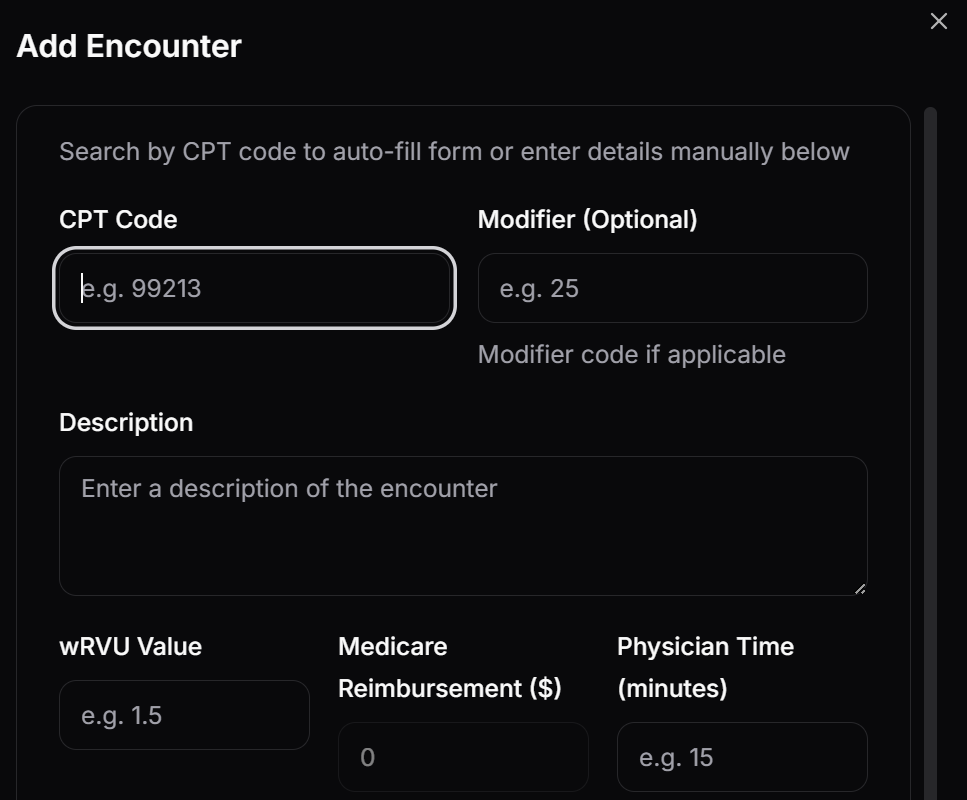Close the Add Encounter dialog
Viewport: 967px width, 800px height.
coord(938,21)
